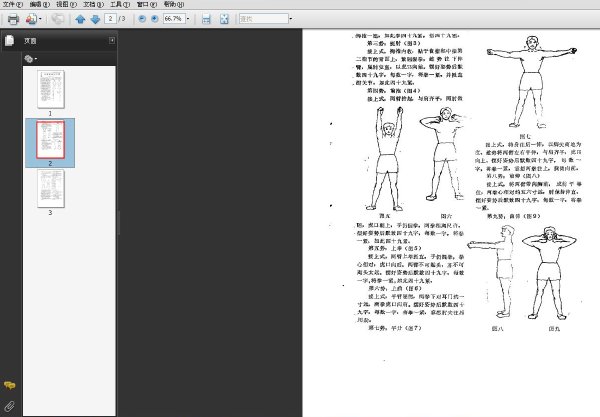Screen dimensions: 600x417
Task: Expand the find box options dropdown
Action: (x=290, y=18)
